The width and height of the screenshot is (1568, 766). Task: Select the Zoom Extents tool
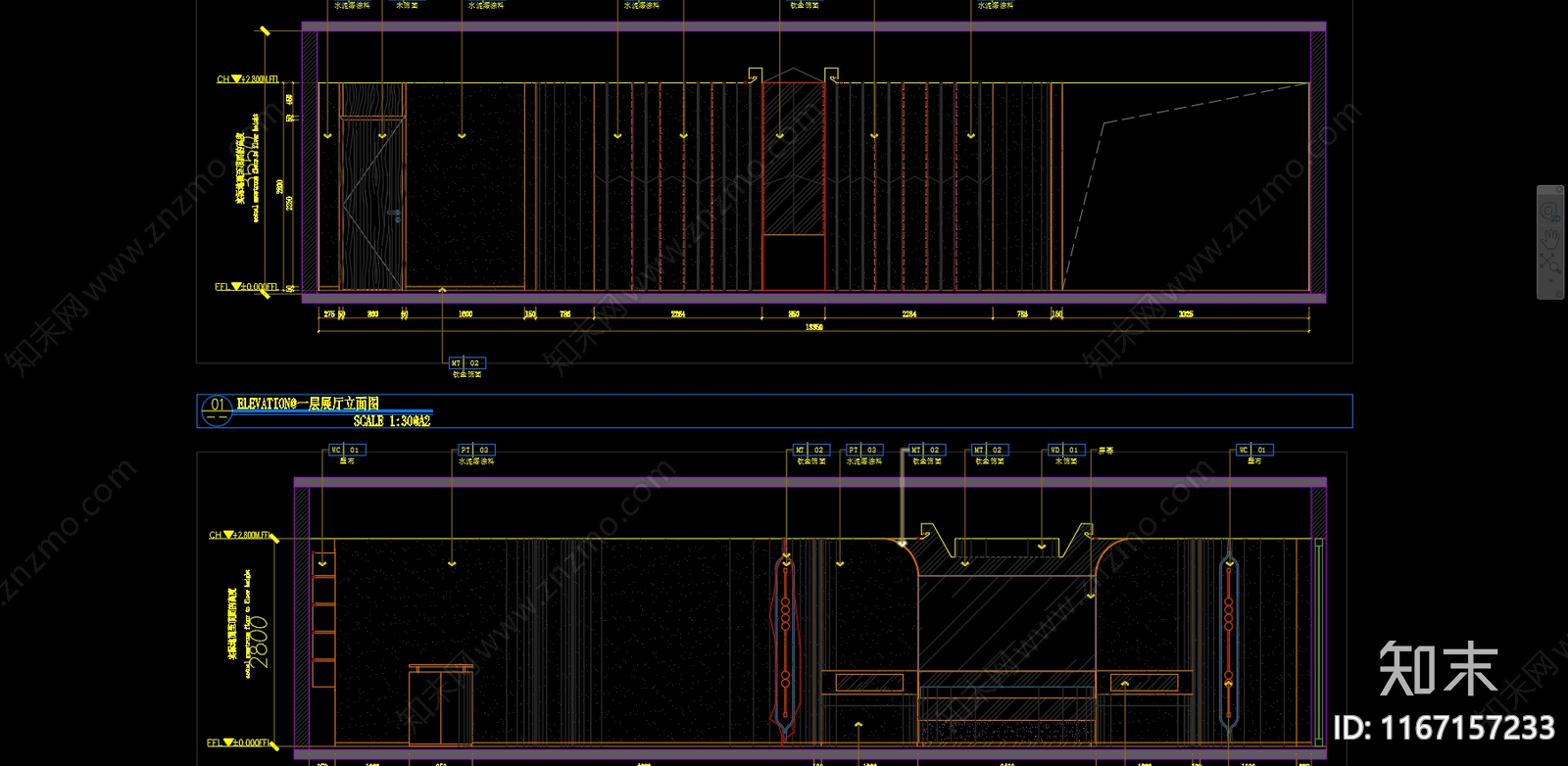pyautogui.click(x=1550, y=263)
